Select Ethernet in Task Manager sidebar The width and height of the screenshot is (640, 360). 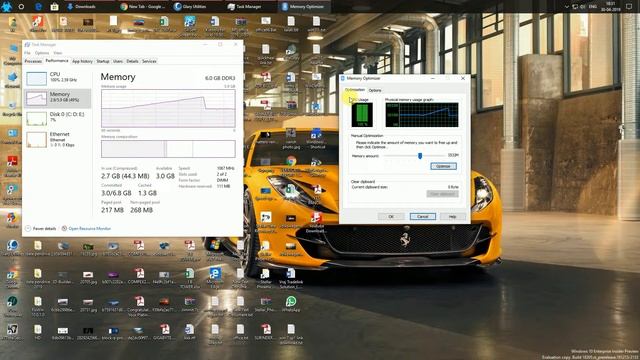[58, 139]
